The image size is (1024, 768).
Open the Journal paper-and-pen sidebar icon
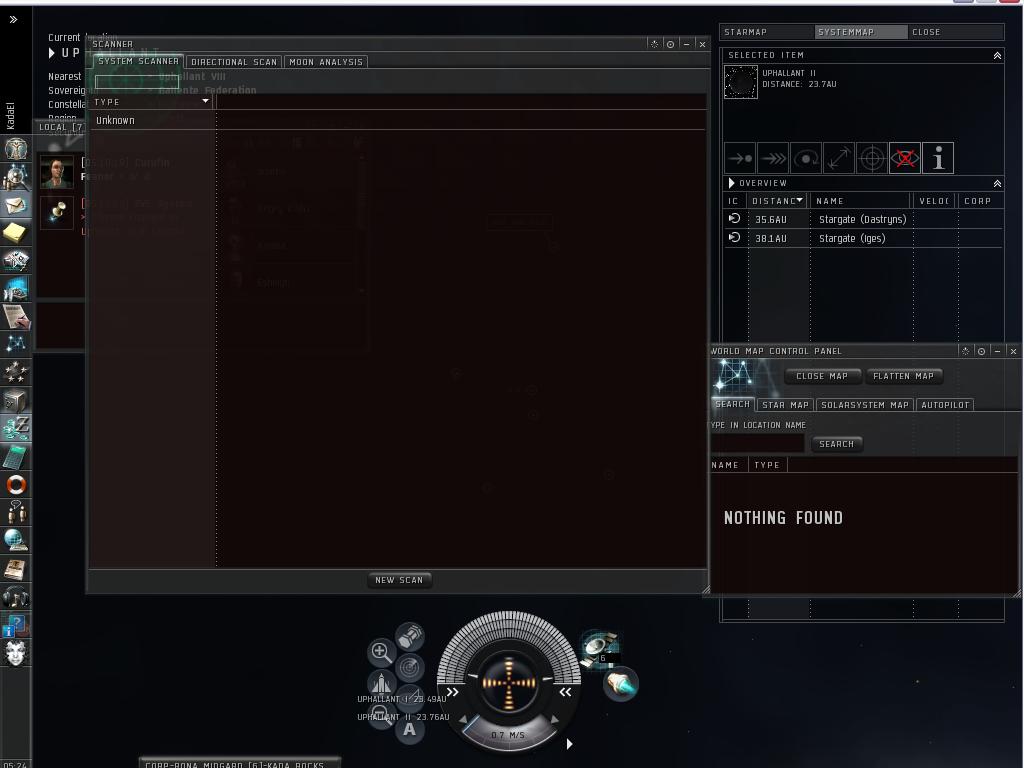pyautogui.click(x=16, y=317)
